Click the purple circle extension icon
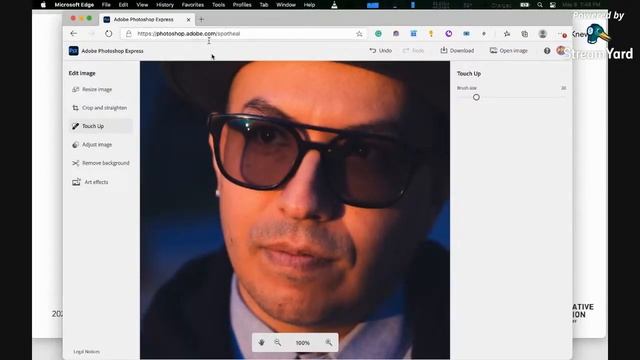Screen dimensions: 640x360 449,34
